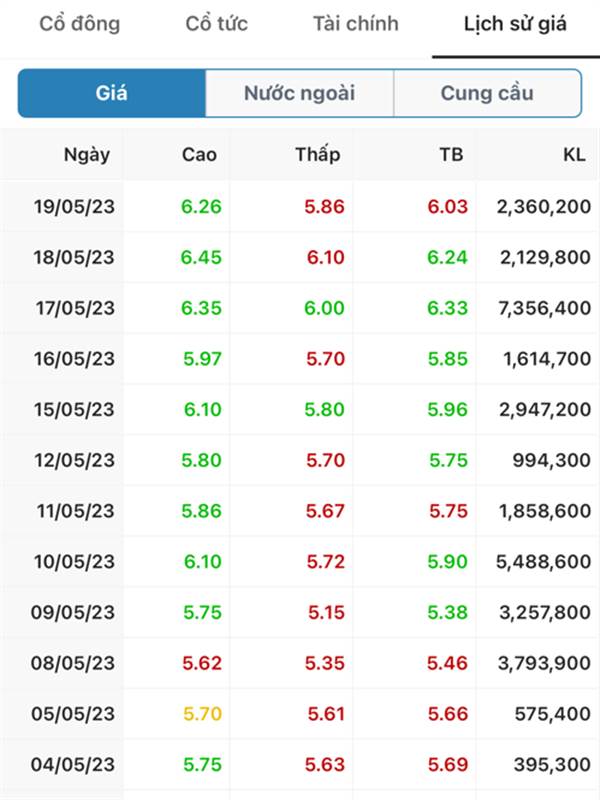The image size is (600, 800).
Task: Click the Thấp column header
Action: pyautogui.click(x=318, y=155)
